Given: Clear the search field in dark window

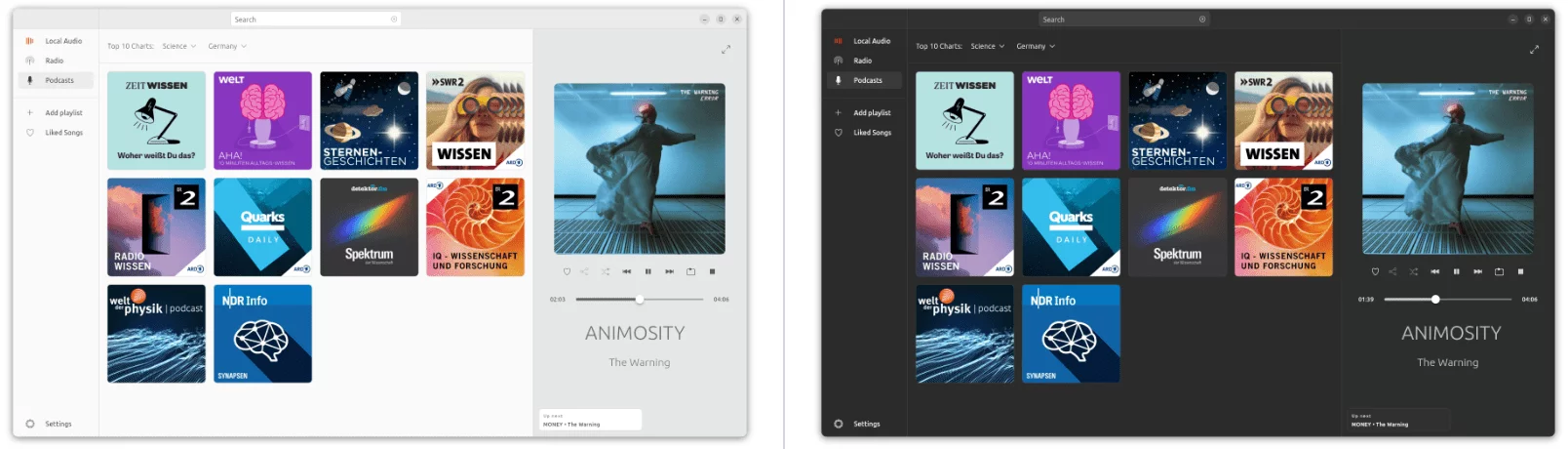Looking at the screenshot, I should (1202, 20).
